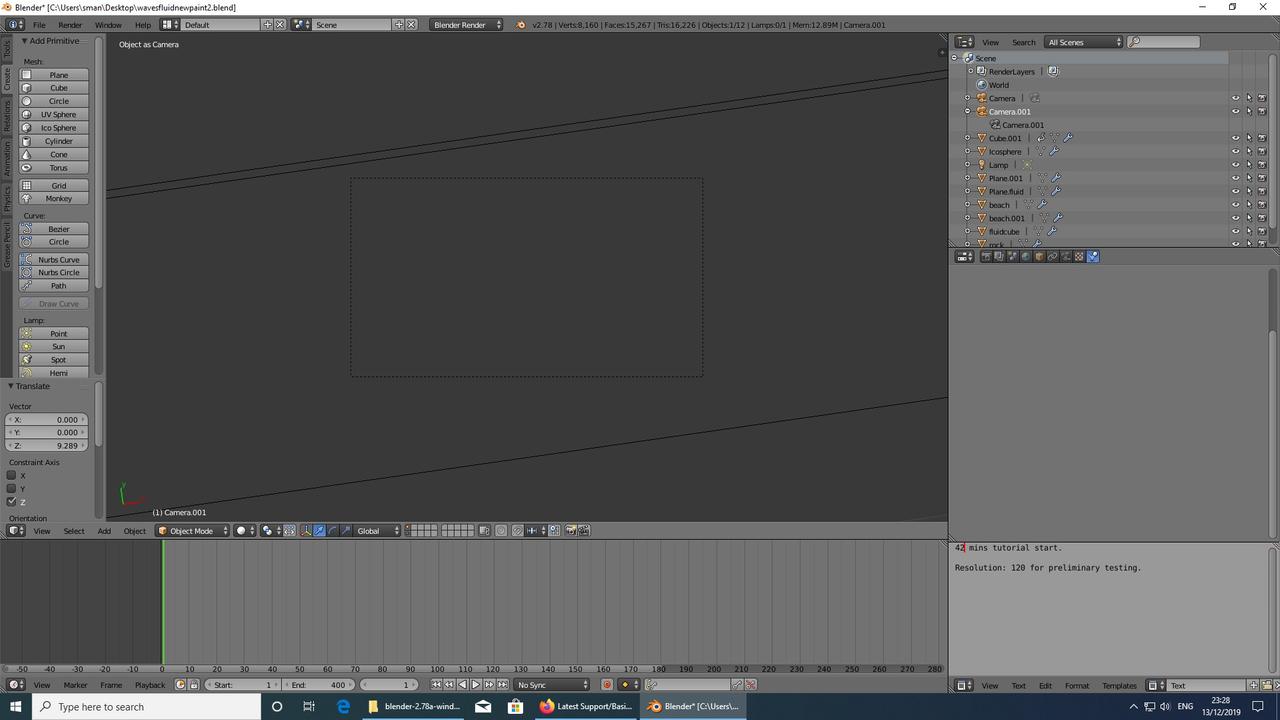Jump to the start frame of timeline
1280x720 pixels.
(x=436, y=685)
